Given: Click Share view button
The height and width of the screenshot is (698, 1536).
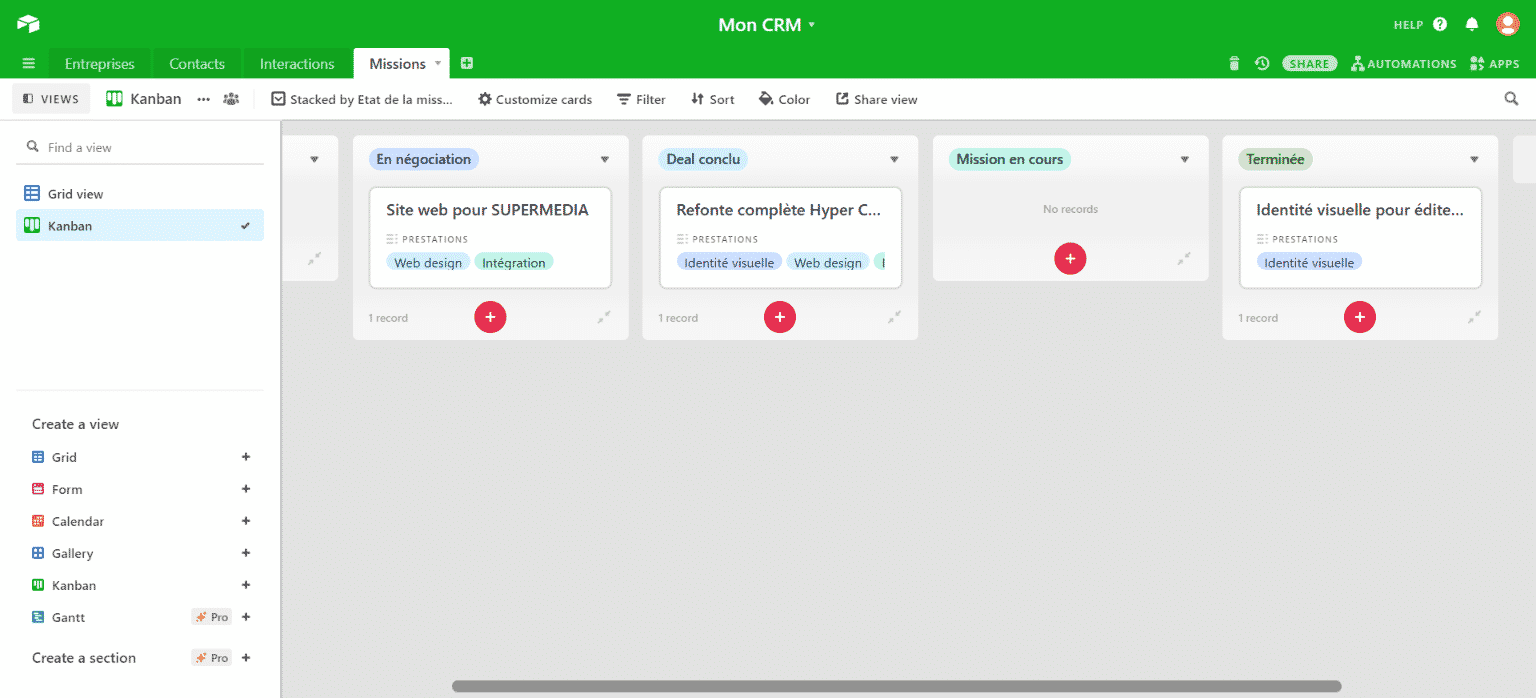Looking at the screenshot, I should 877,99.
